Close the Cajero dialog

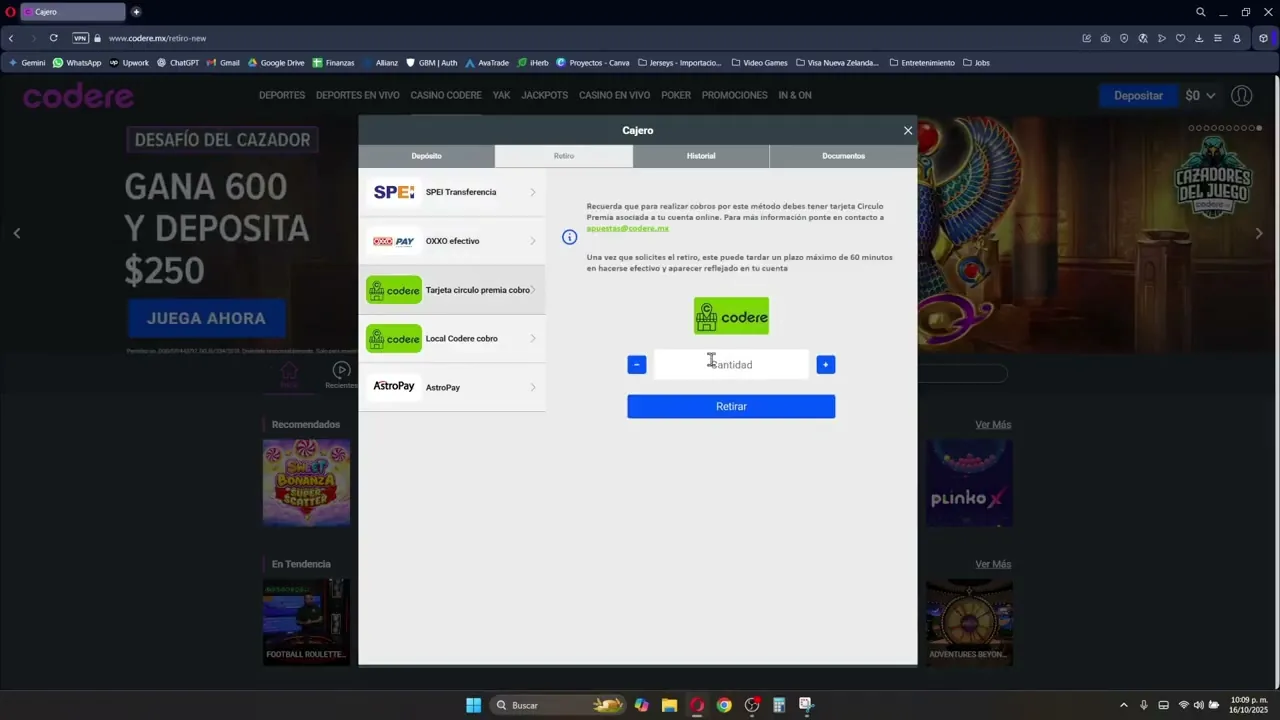point(908,130)
